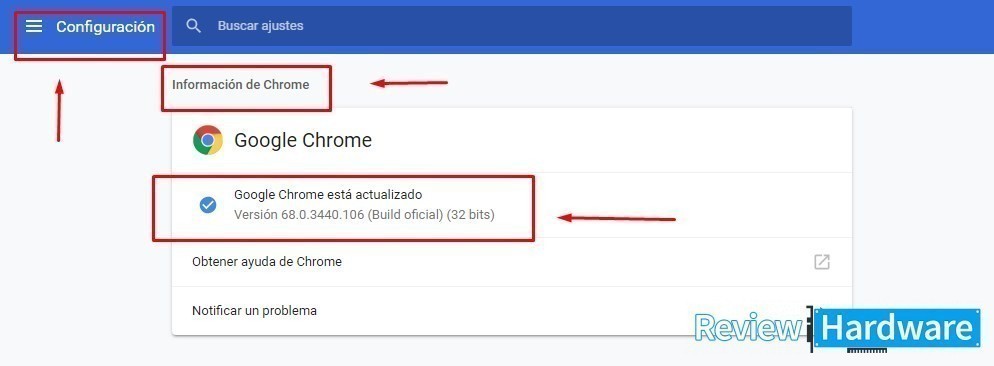This screenshot has width=994, height=366.
Task: Open the external link icon for Chrome help
Action: tap(822, 261)
